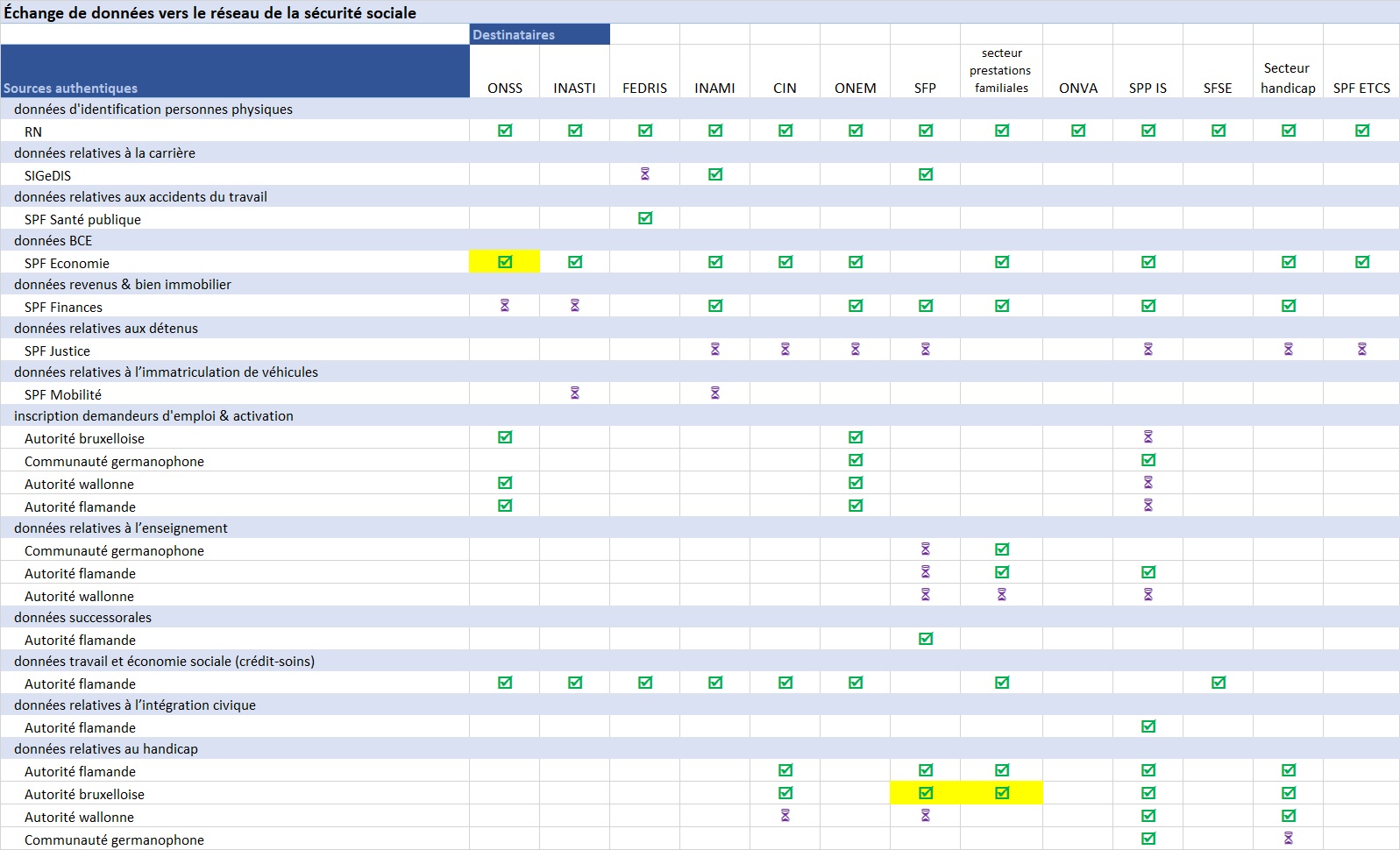Click the SPF Justice hourglass under CIN

(785, 350)
